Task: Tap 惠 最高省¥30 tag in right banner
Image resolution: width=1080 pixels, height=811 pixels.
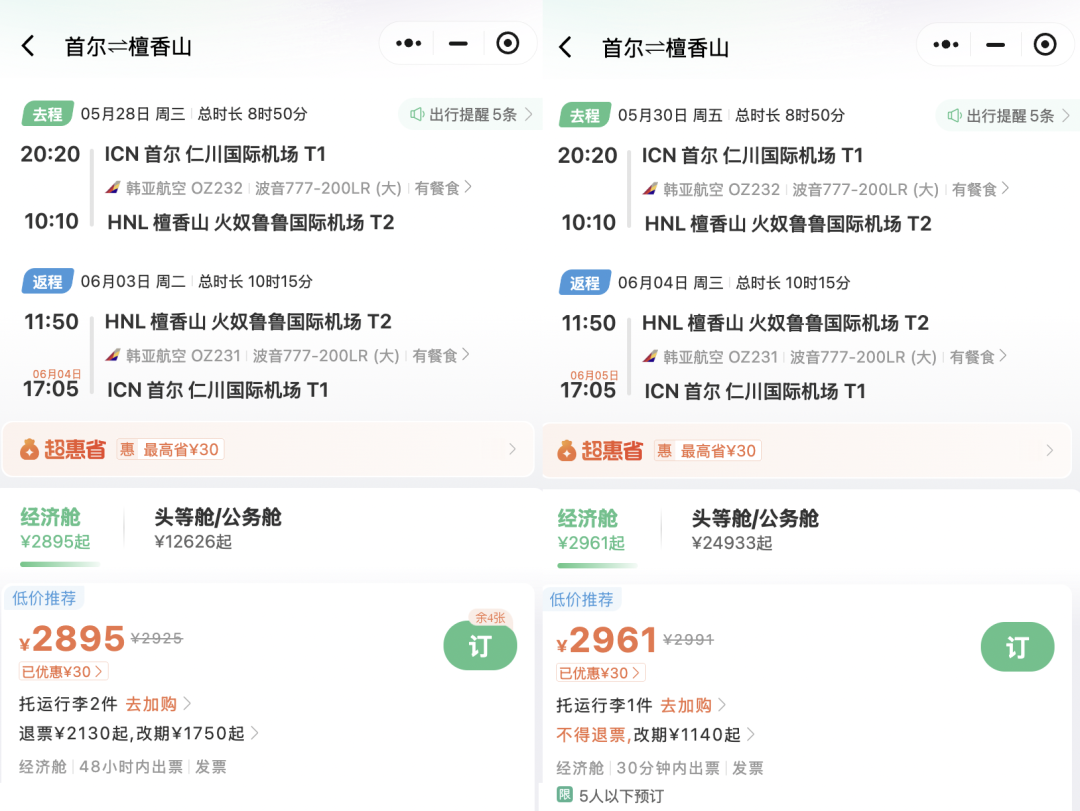Action: [x=707, y=451]
